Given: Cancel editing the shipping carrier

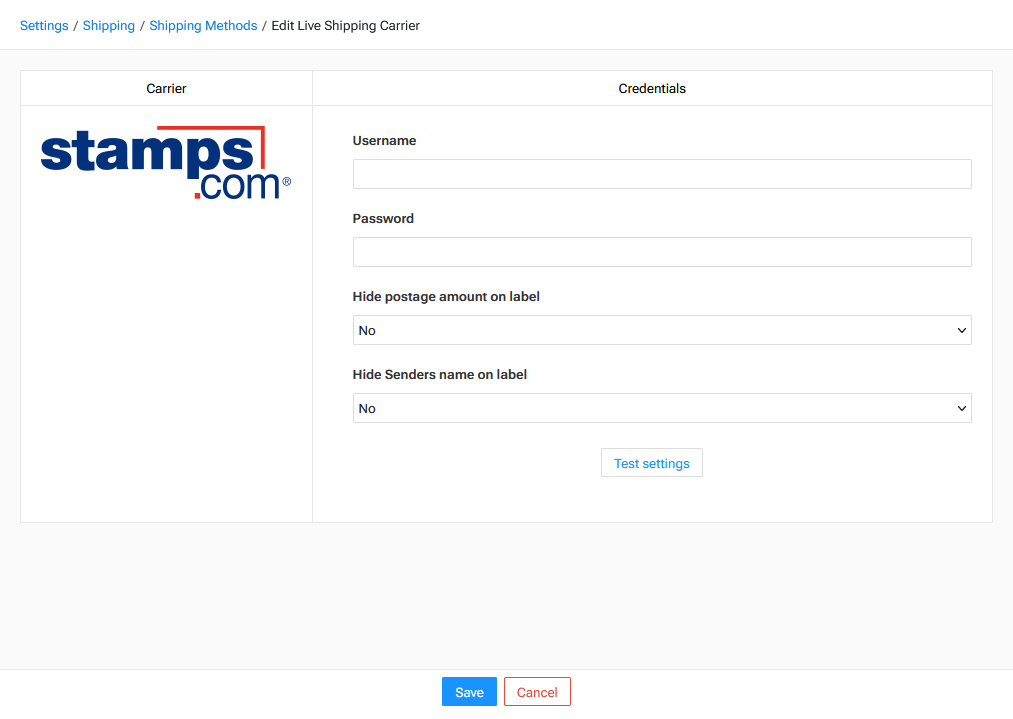Looking at the screenshot, I should coord(537,691).
